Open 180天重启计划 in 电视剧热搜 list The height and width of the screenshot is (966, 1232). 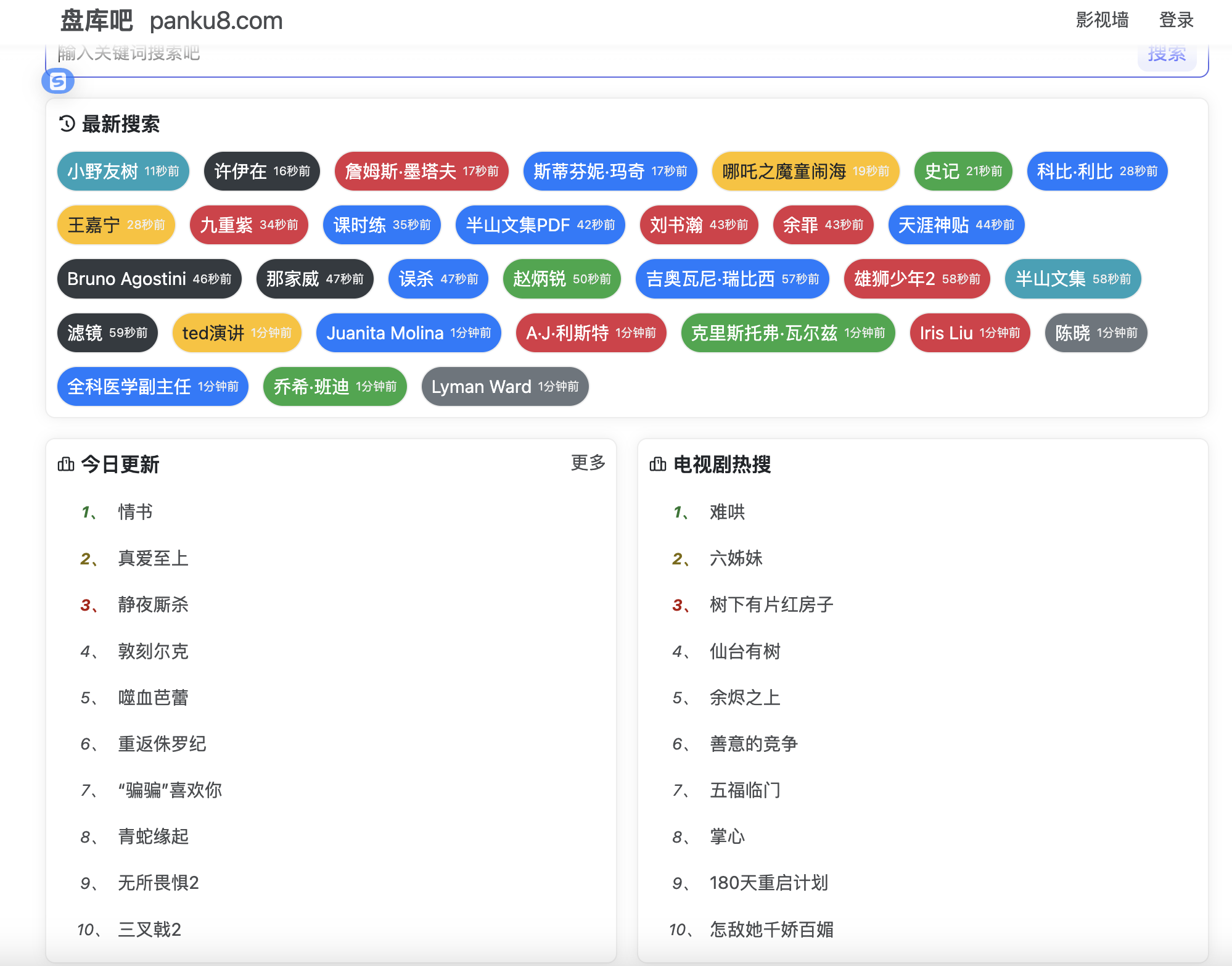click(x=769, y=883)
